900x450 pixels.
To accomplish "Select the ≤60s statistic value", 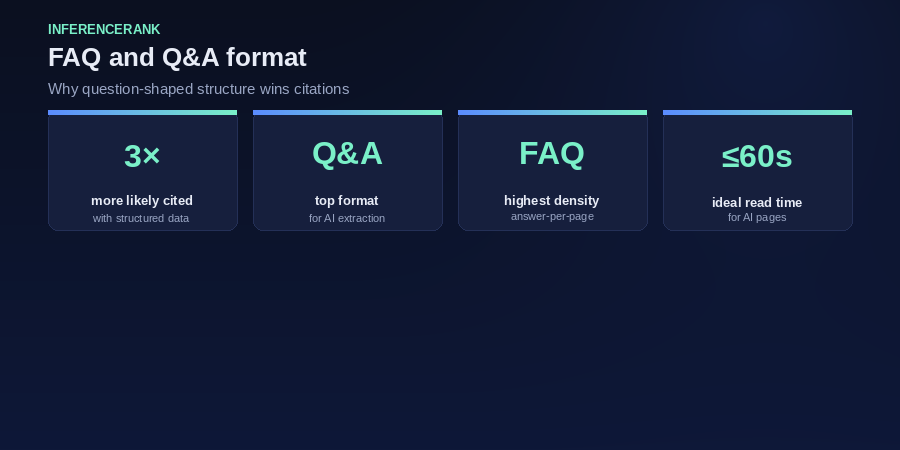I will [757, 157].
